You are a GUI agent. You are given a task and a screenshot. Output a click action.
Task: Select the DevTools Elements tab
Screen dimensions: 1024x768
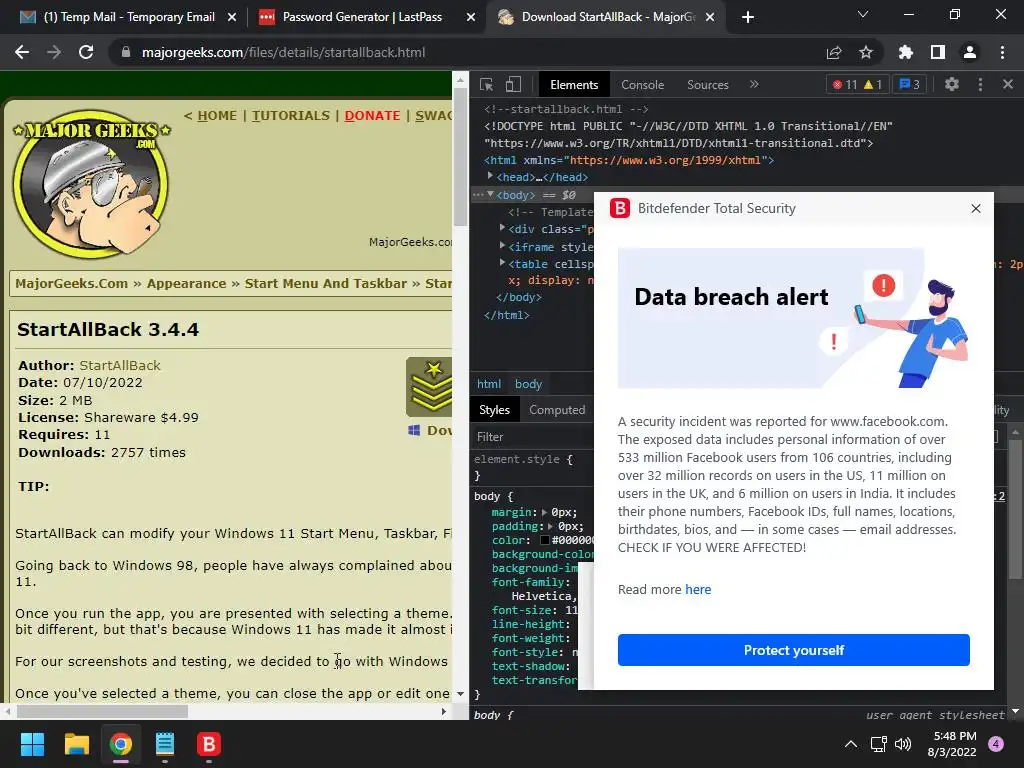coord(574,85)
